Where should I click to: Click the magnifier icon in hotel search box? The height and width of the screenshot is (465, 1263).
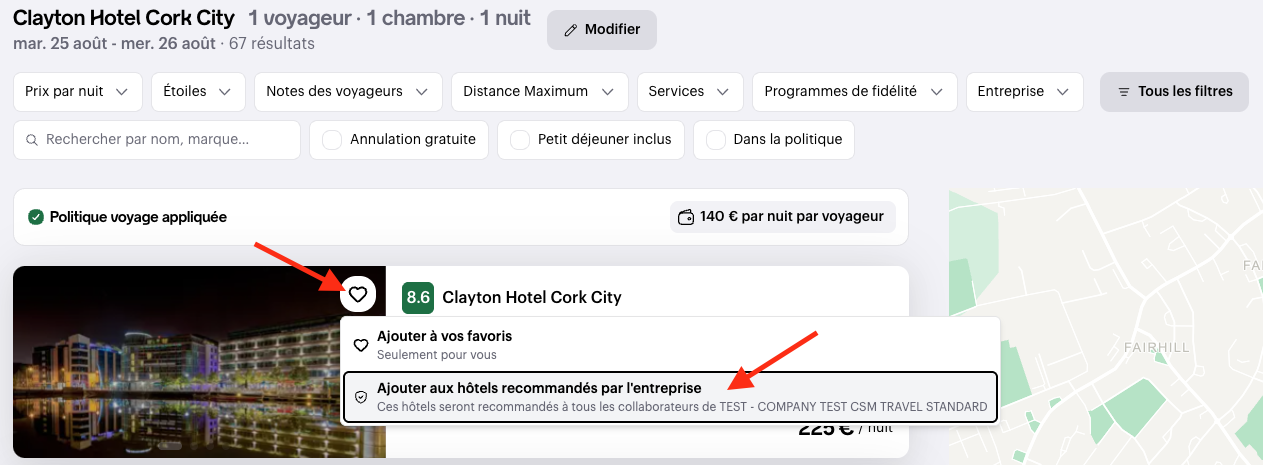coord(32,140)
